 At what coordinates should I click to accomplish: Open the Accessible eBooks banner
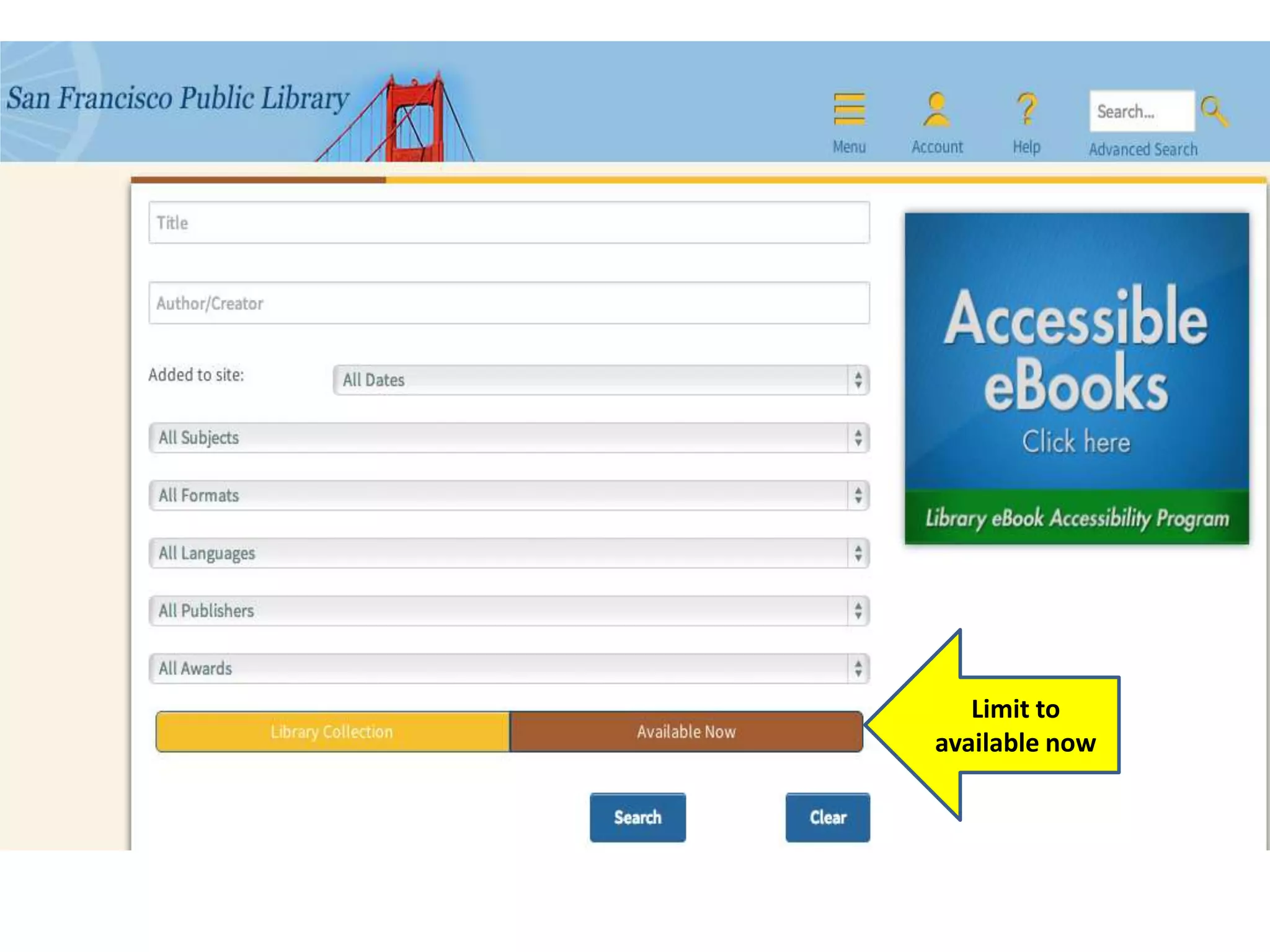tap(1077, 378)
